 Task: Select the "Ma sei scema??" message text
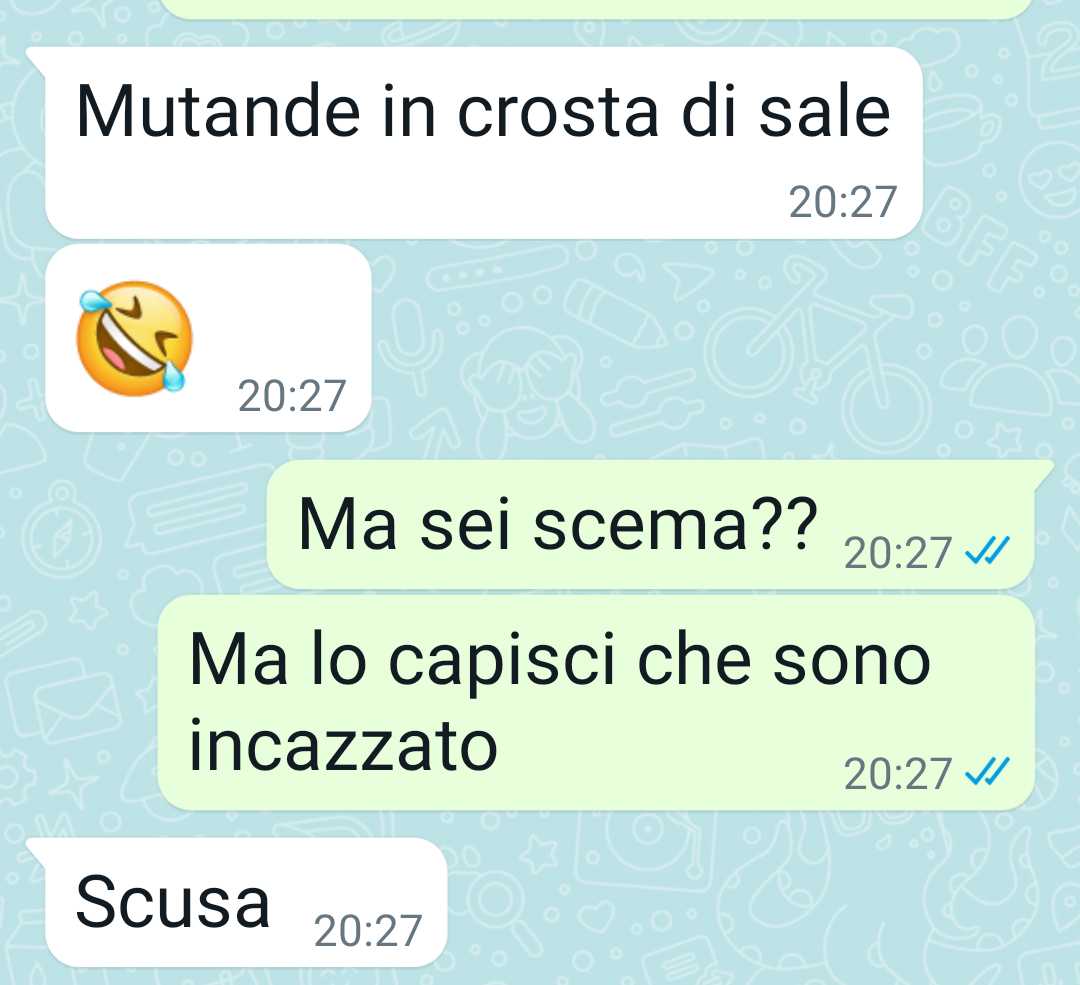pyautogui.click(x=558, y=525)
